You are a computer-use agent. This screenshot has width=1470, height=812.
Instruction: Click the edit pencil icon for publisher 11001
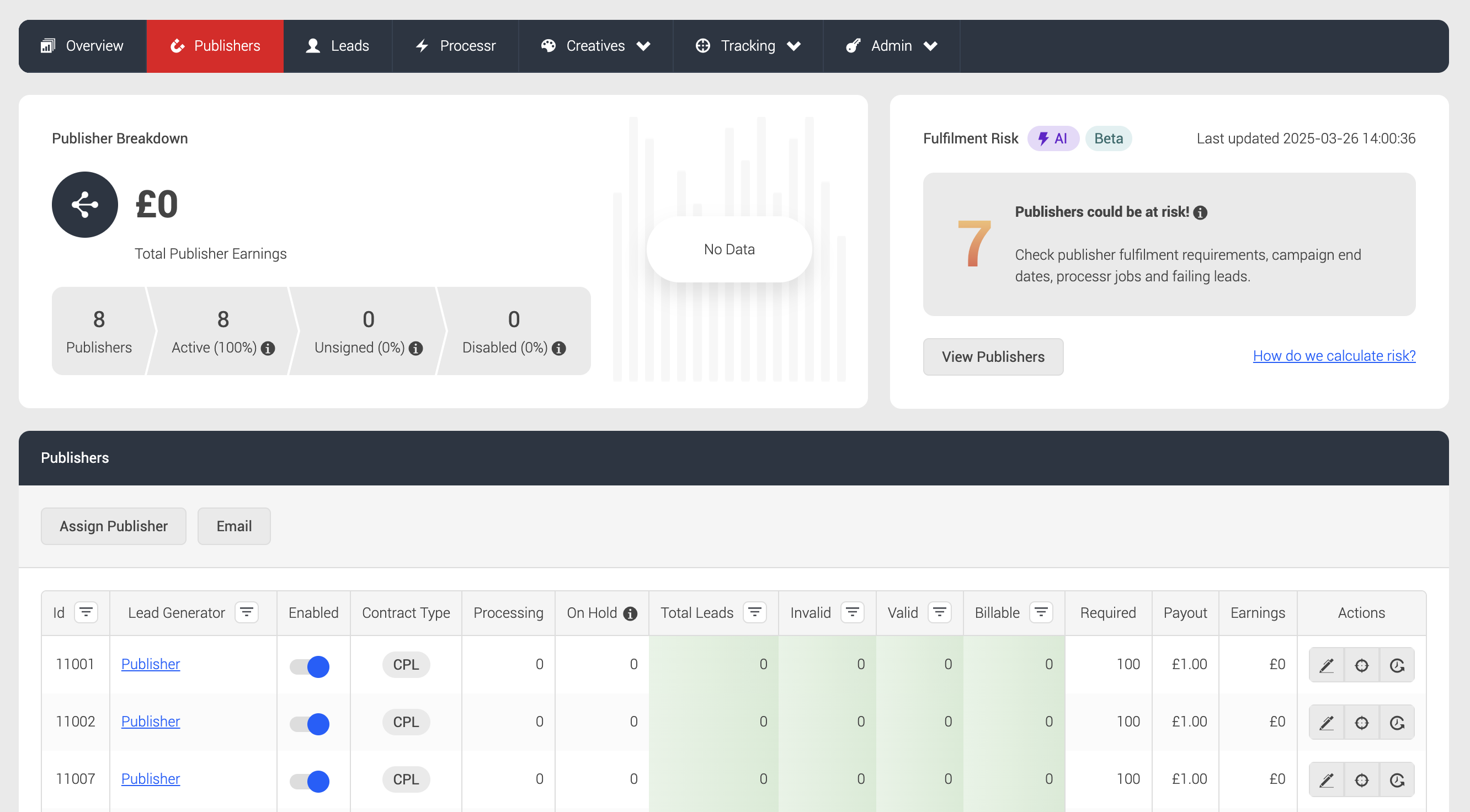1326,665
